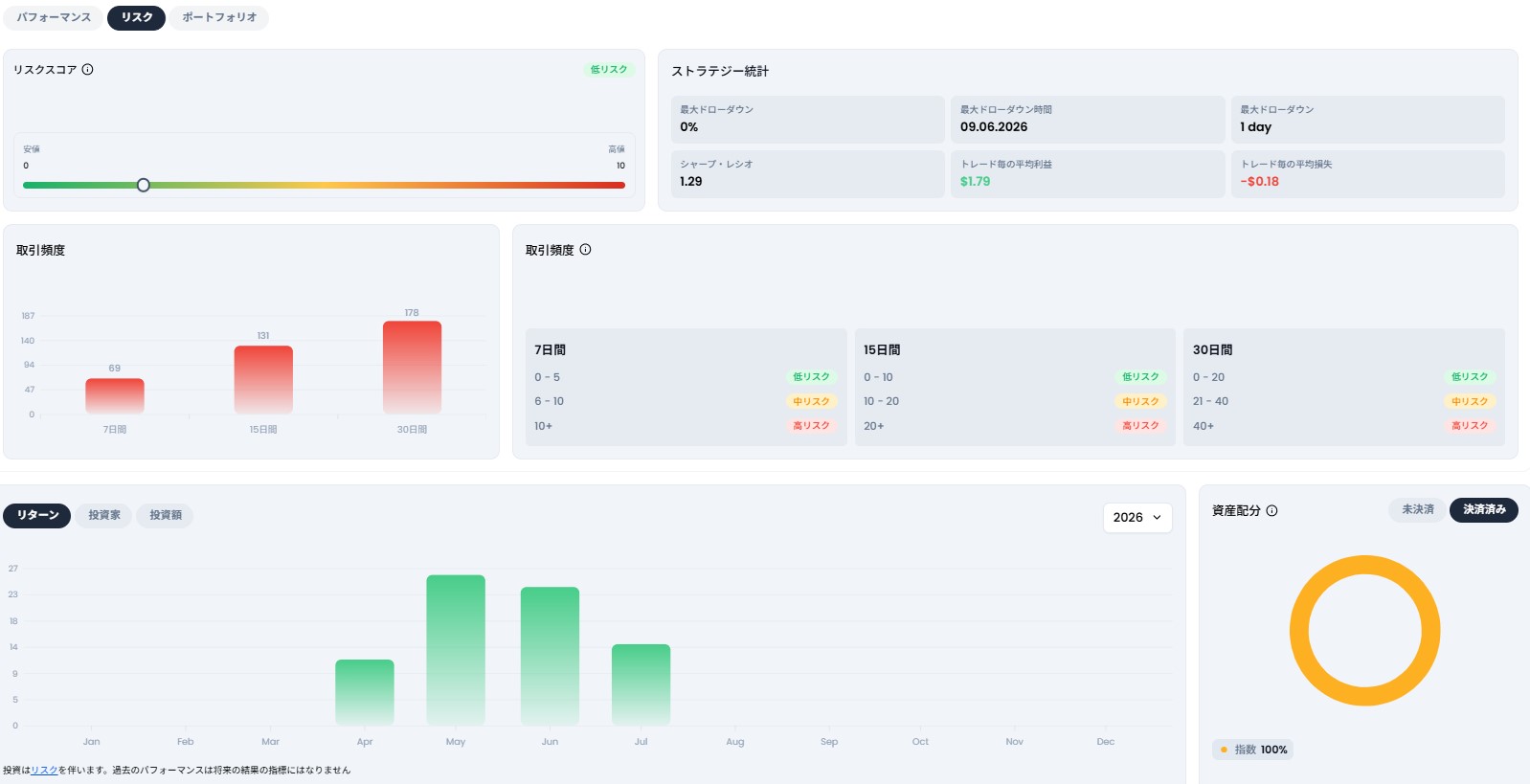
Task: Switch chart to 投資家 view
Action: coord(104,515)
